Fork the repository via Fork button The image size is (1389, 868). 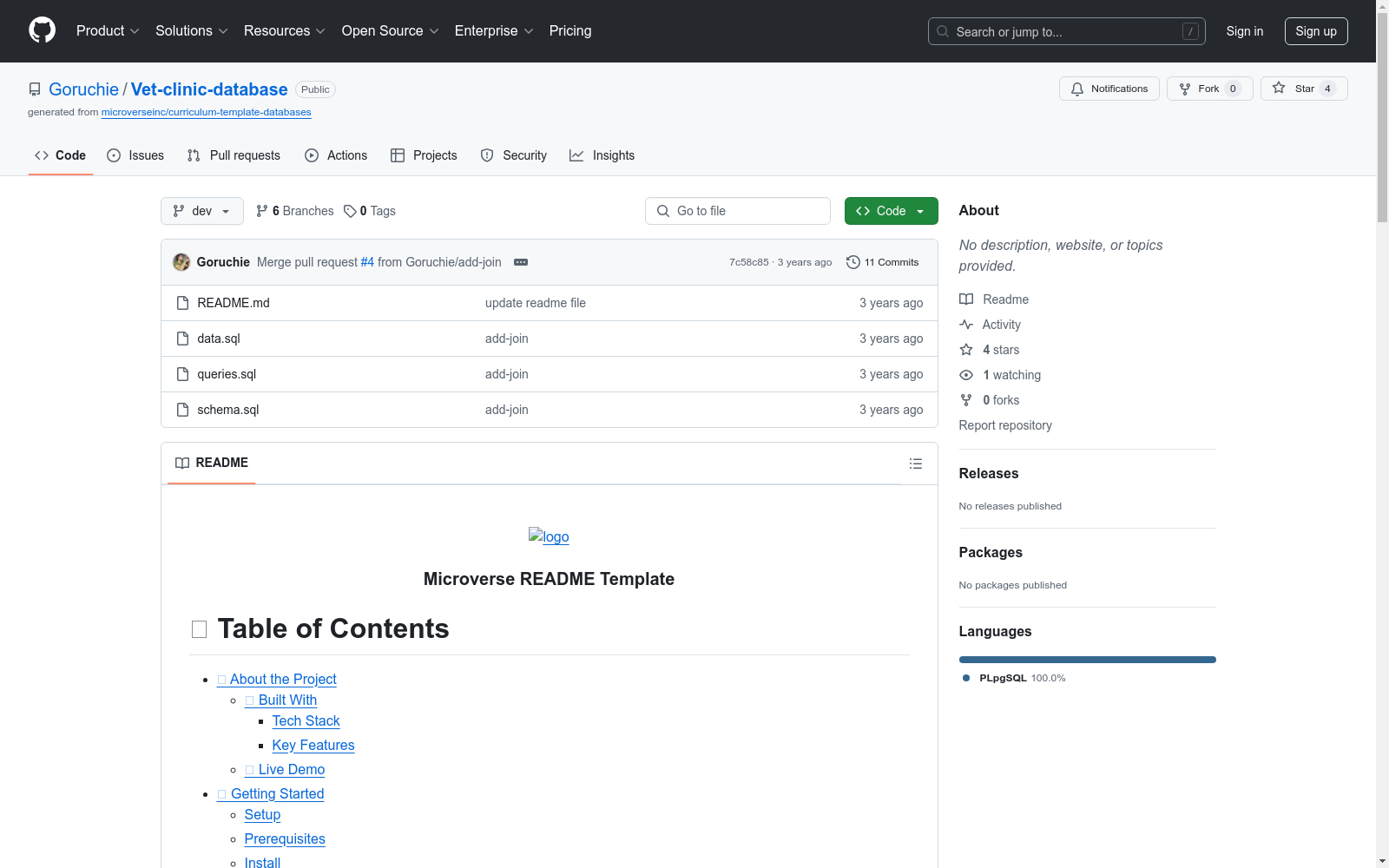point(1209,89)
